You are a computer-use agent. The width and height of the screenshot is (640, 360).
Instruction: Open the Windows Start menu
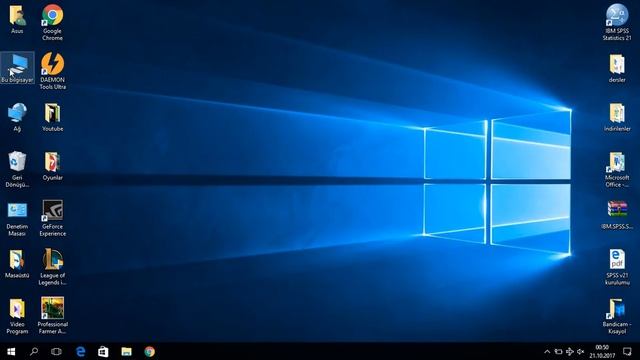click(11, 351)
